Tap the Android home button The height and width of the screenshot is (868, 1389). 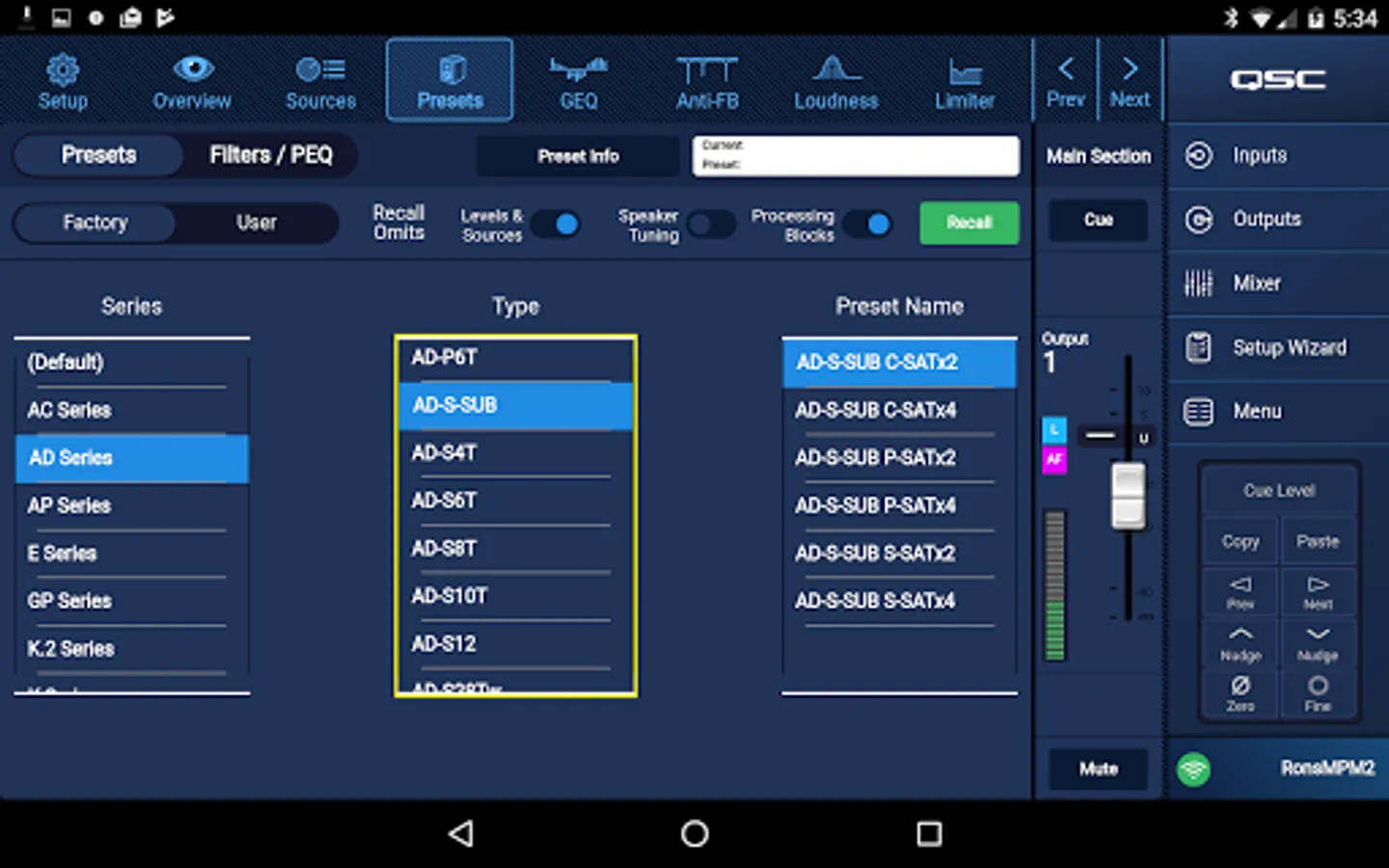694,833
